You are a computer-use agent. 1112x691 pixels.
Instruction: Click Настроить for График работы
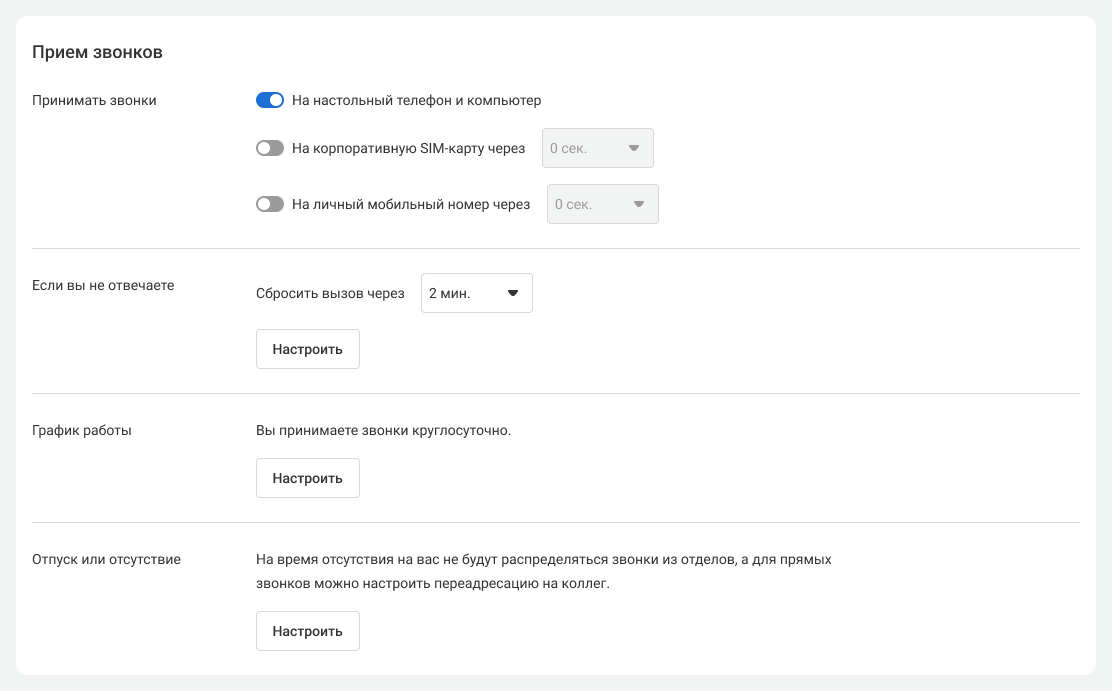tap(307, 478)
